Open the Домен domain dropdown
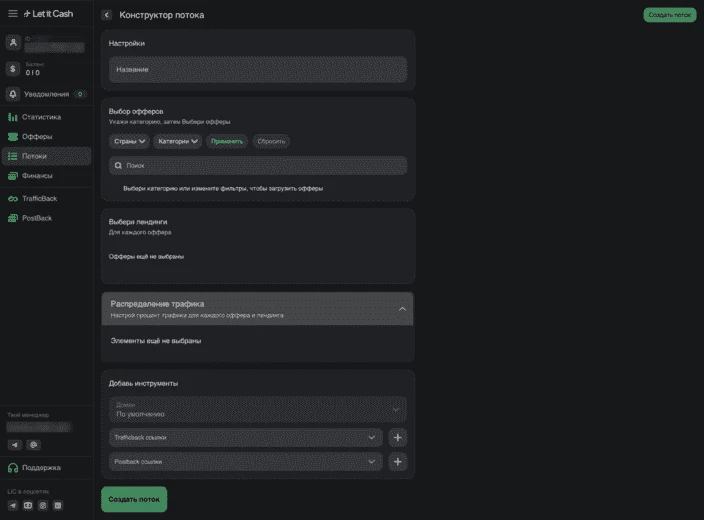 [258, 409]
